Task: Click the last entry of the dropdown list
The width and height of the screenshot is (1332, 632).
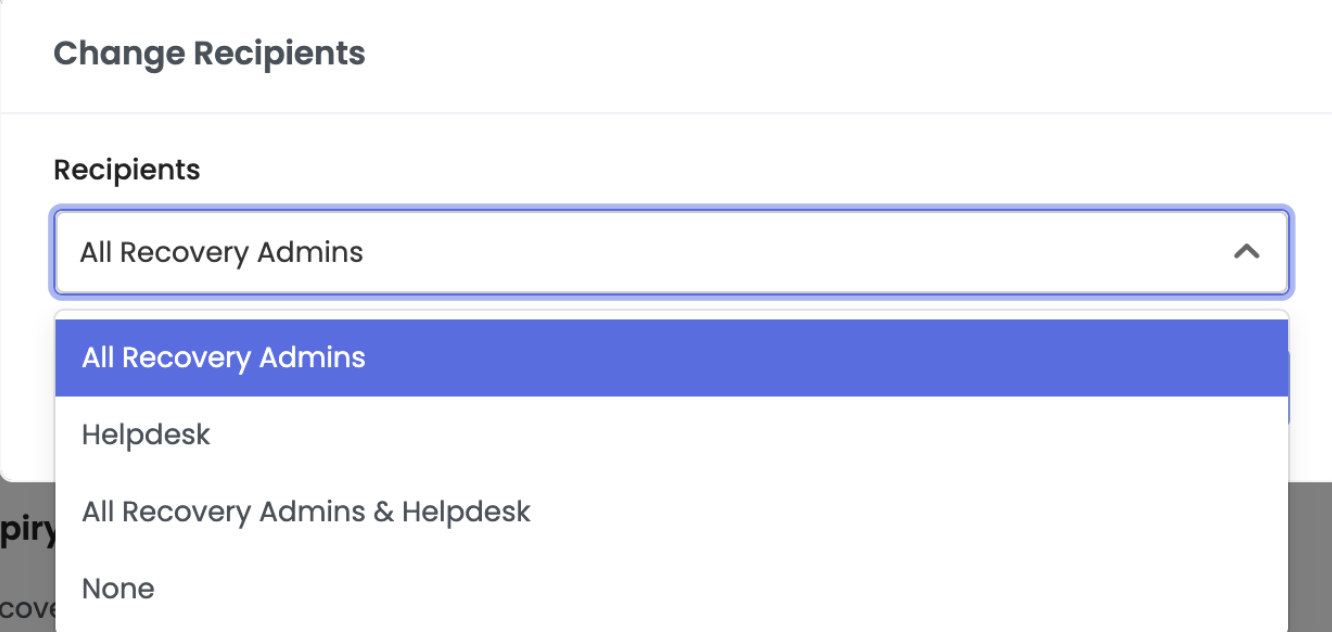Action: (118, 588)
